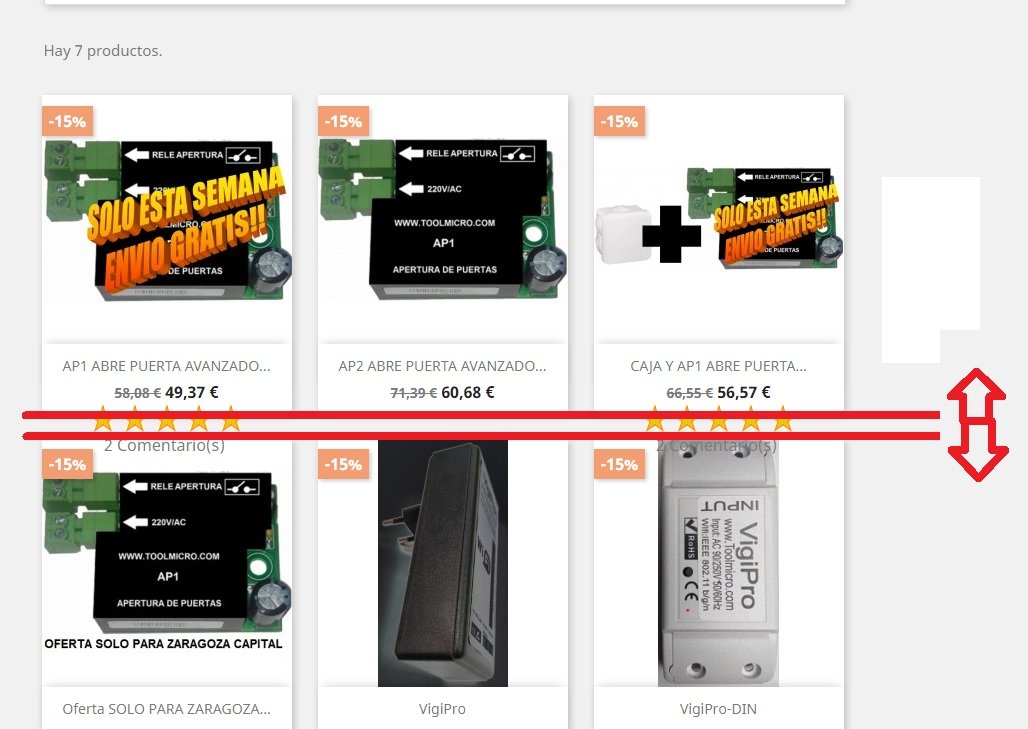Click the AP1 ABRE PUERTA AVANZADO... title link
Viewport: 1028px width, 729px height.
[167, 366]
